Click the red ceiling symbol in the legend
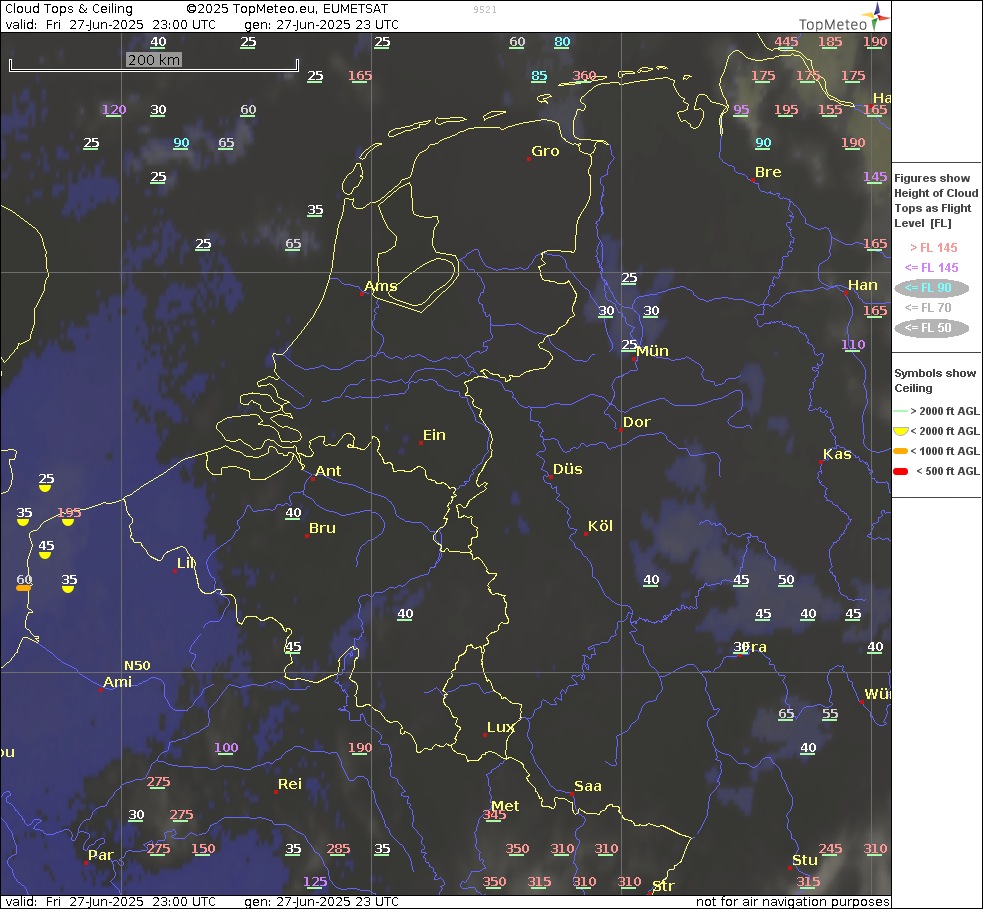Viewport: 983px width, 909px height. [901, 471]
